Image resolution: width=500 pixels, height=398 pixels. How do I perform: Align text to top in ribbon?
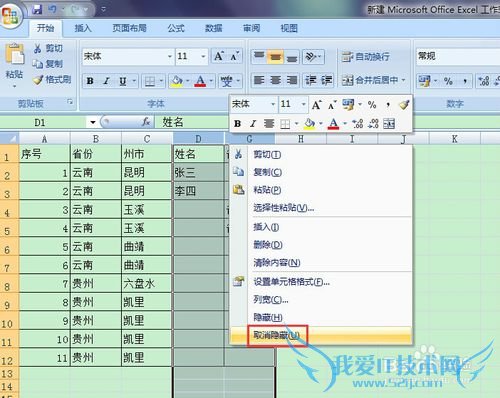(x=259, y=56)
